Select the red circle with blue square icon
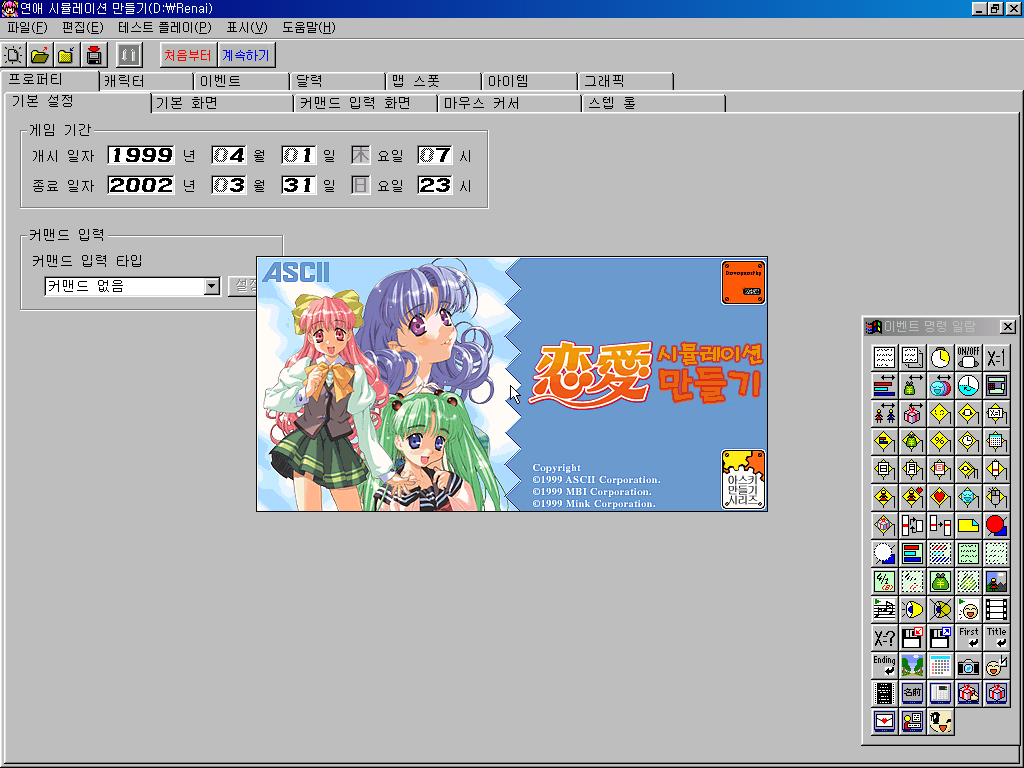1024x768 pixels. coord(996,526)
